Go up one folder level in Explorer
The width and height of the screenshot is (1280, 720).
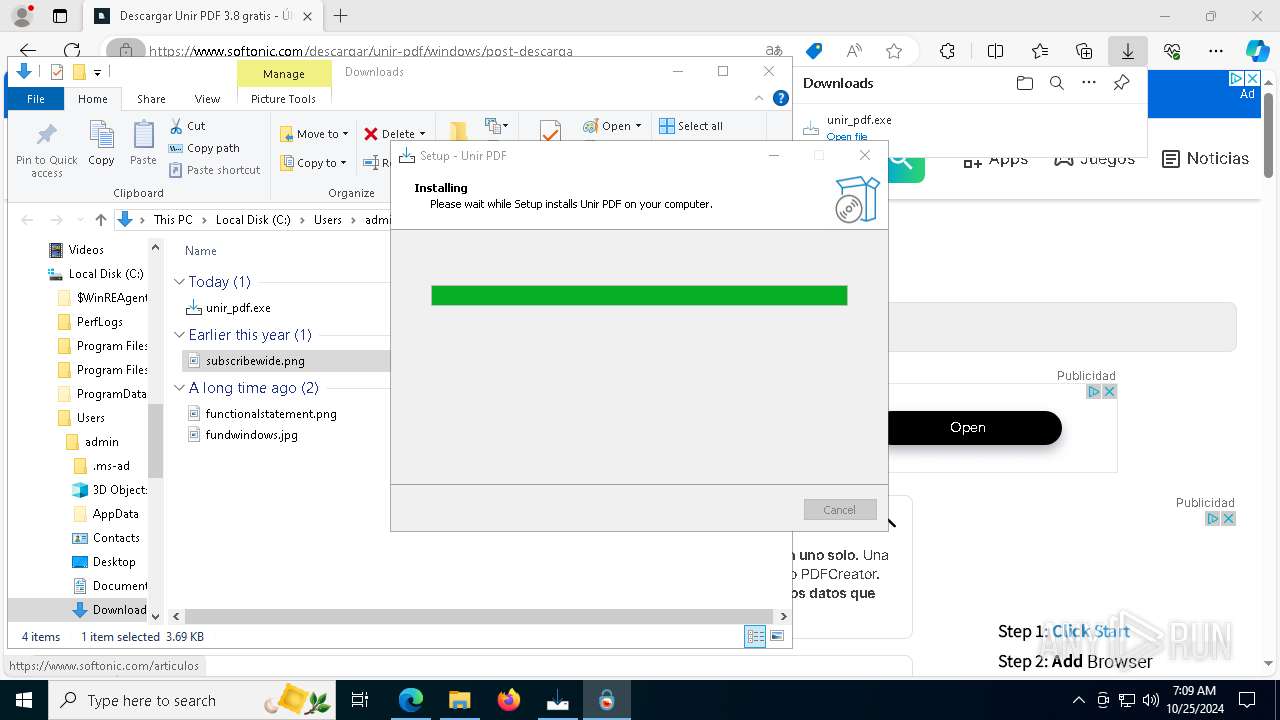coord(100,220)
